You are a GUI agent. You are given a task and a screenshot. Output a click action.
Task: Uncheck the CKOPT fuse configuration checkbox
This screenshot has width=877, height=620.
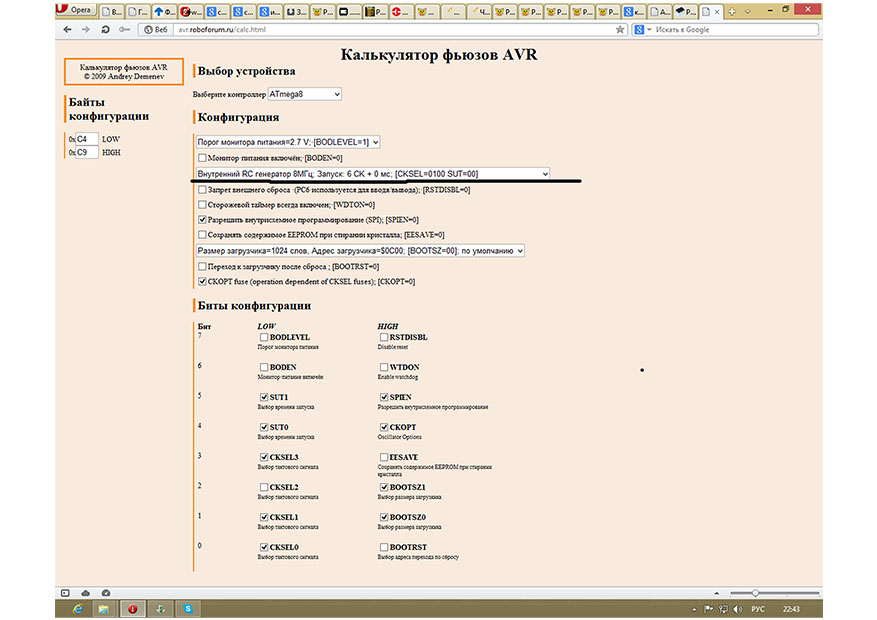pyautogui.click(x=203, y=282)
